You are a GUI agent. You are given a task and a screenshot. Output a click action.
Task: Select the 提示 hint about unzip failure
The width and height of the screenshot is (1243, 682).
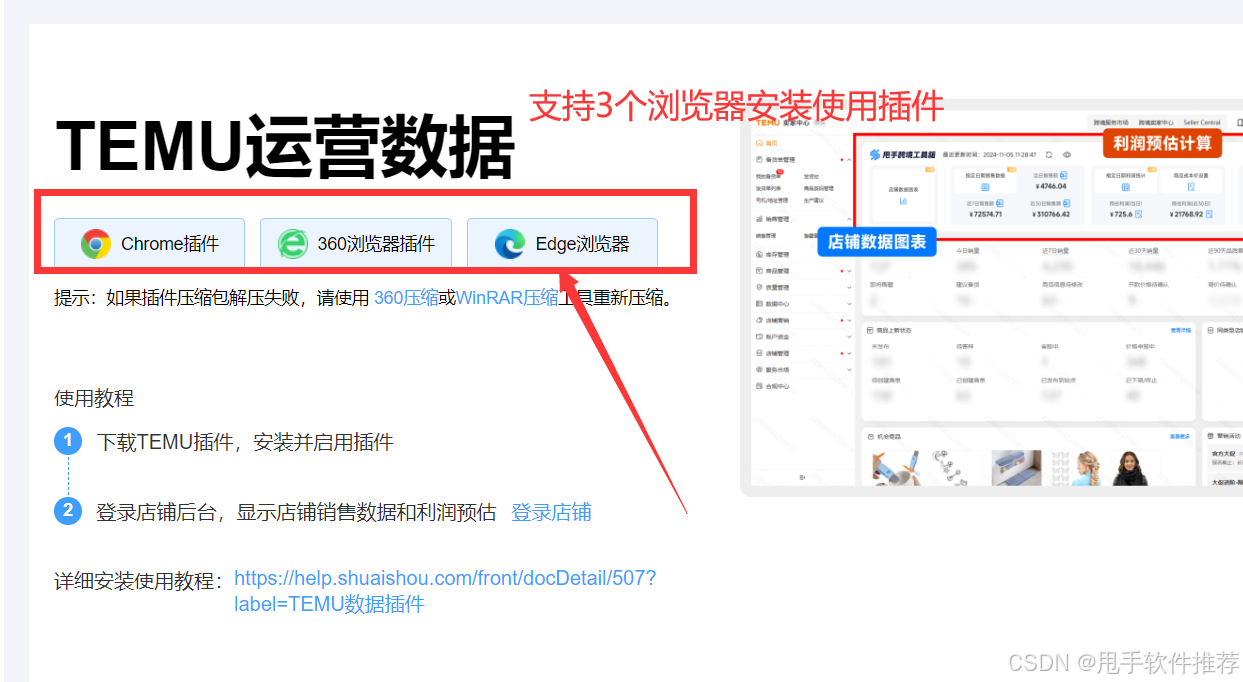[x=364, y=298]
